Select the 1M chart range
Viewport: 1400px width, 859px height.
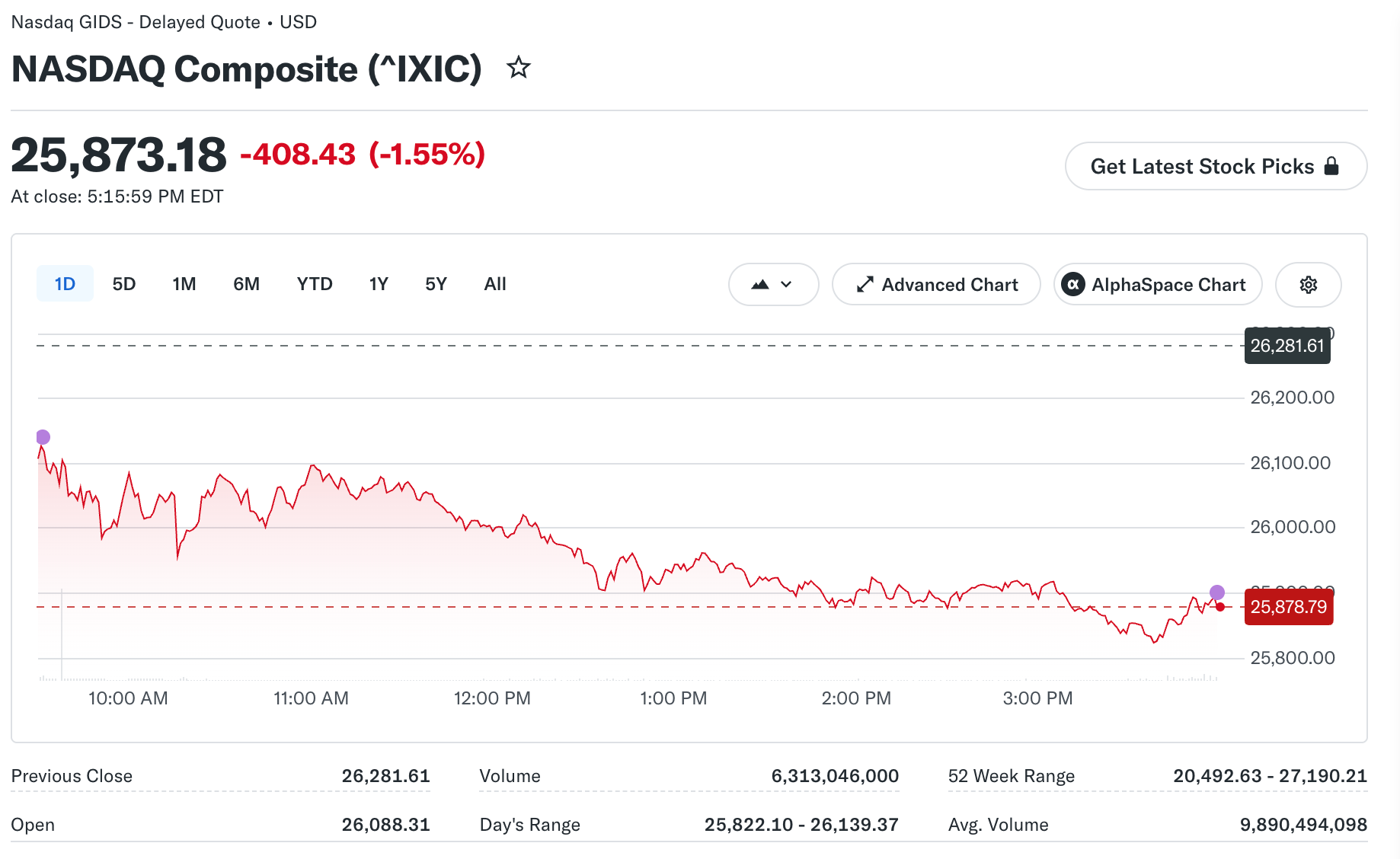click(184, 284)
